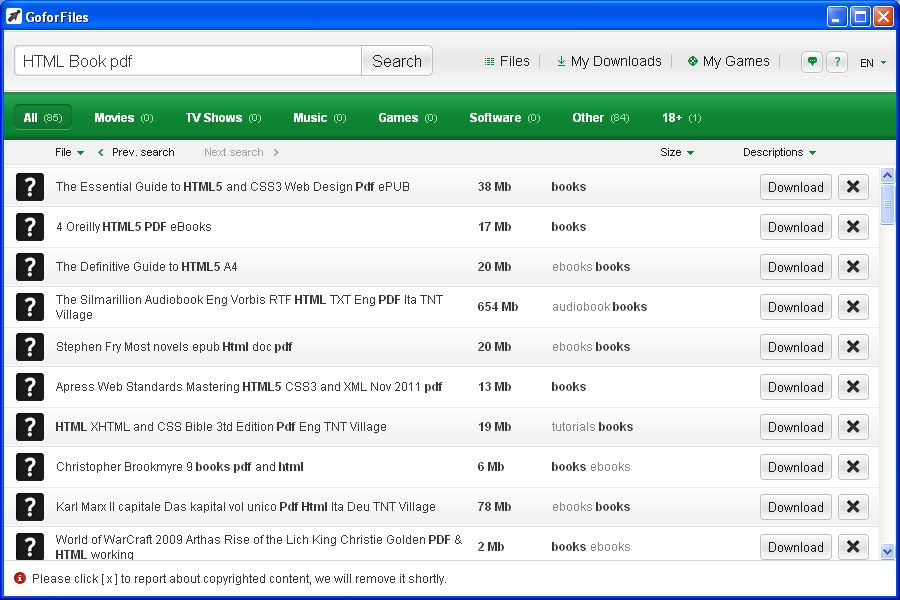Select title 'Stephen Fry Most novels epub Html doc pdf'
The image size is (900, 600).
[x=174, y=347]
